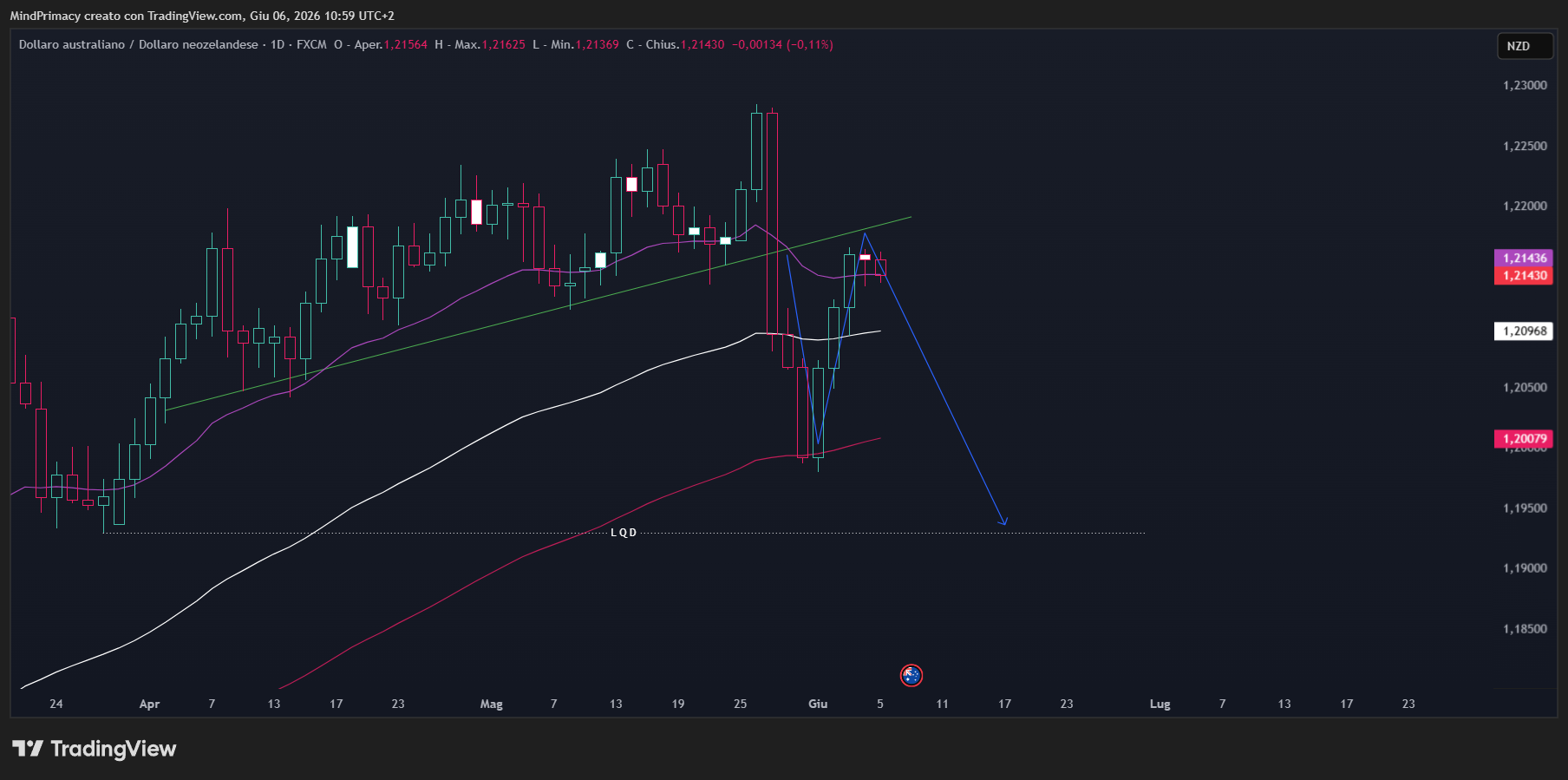Click the low value 1,21369
The width and height of the screenshot is (1568, 780).
tap(598, 44)
